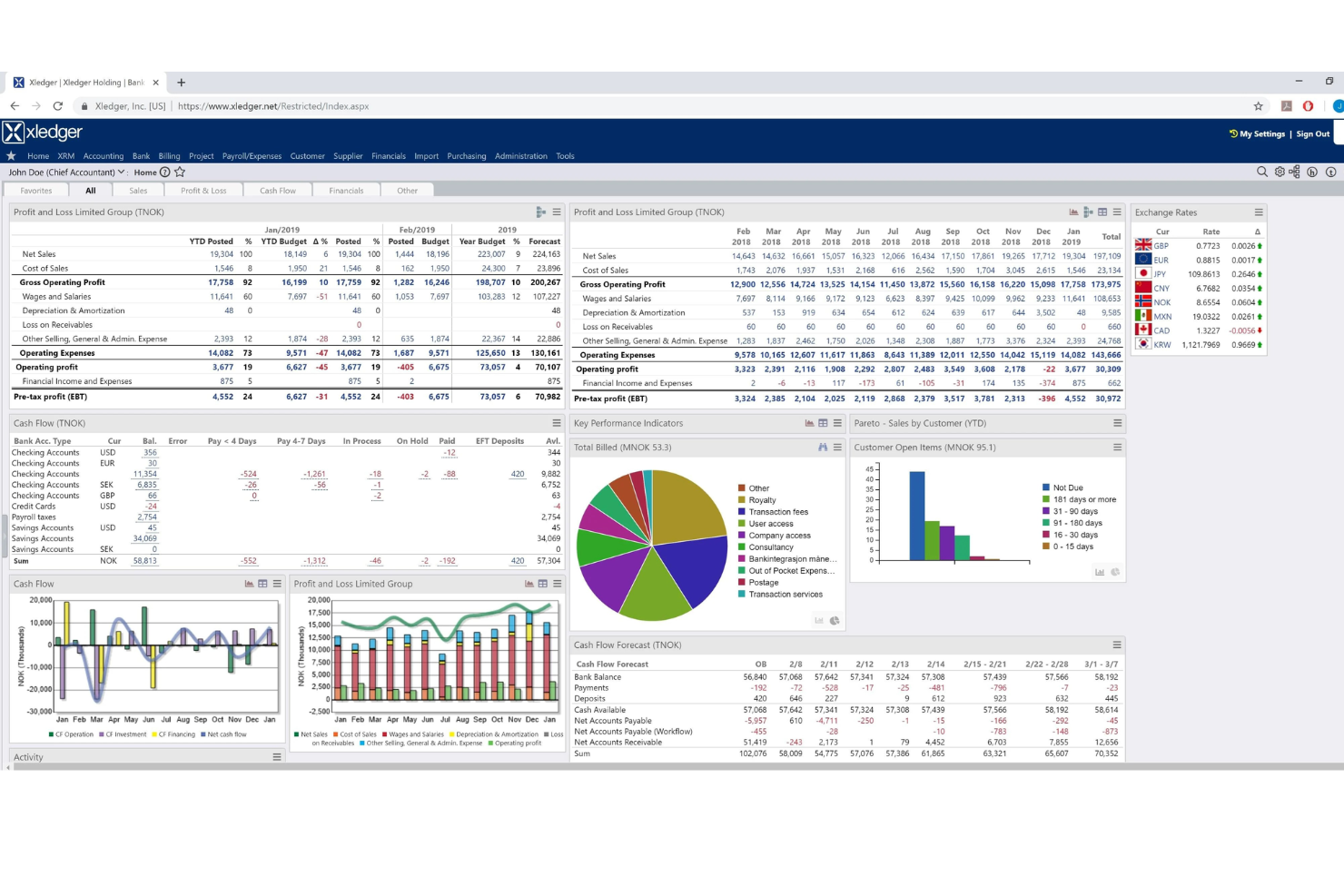1344x896 pixels.
Task: Open the Cash Flow Forecast panel menu
Action: click(x=1116, y=645)
